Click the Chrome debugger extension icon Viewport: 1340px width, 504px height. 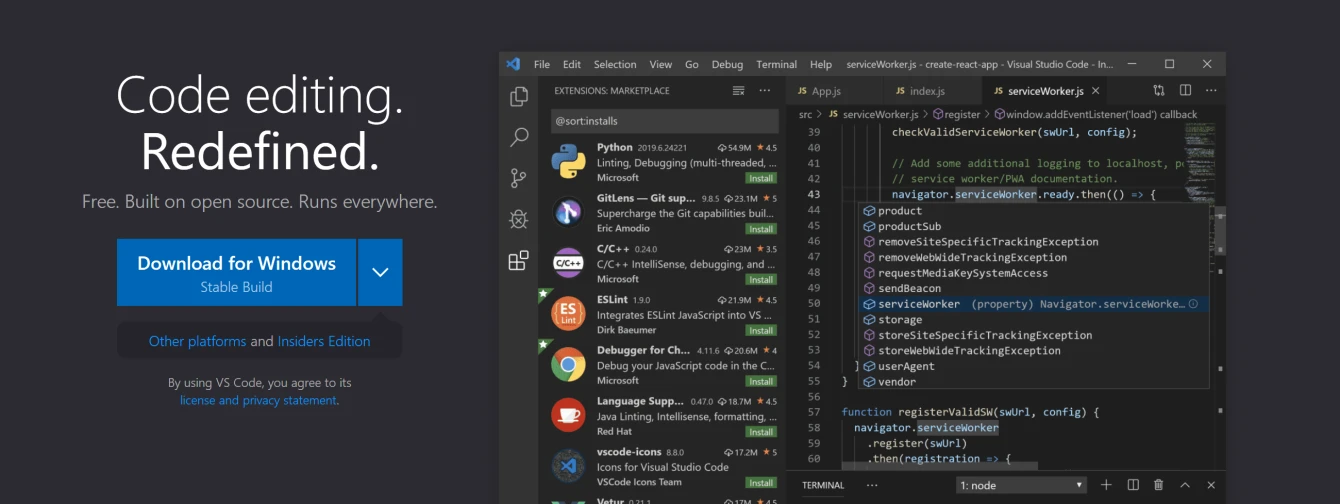click(x=568, y=364)
